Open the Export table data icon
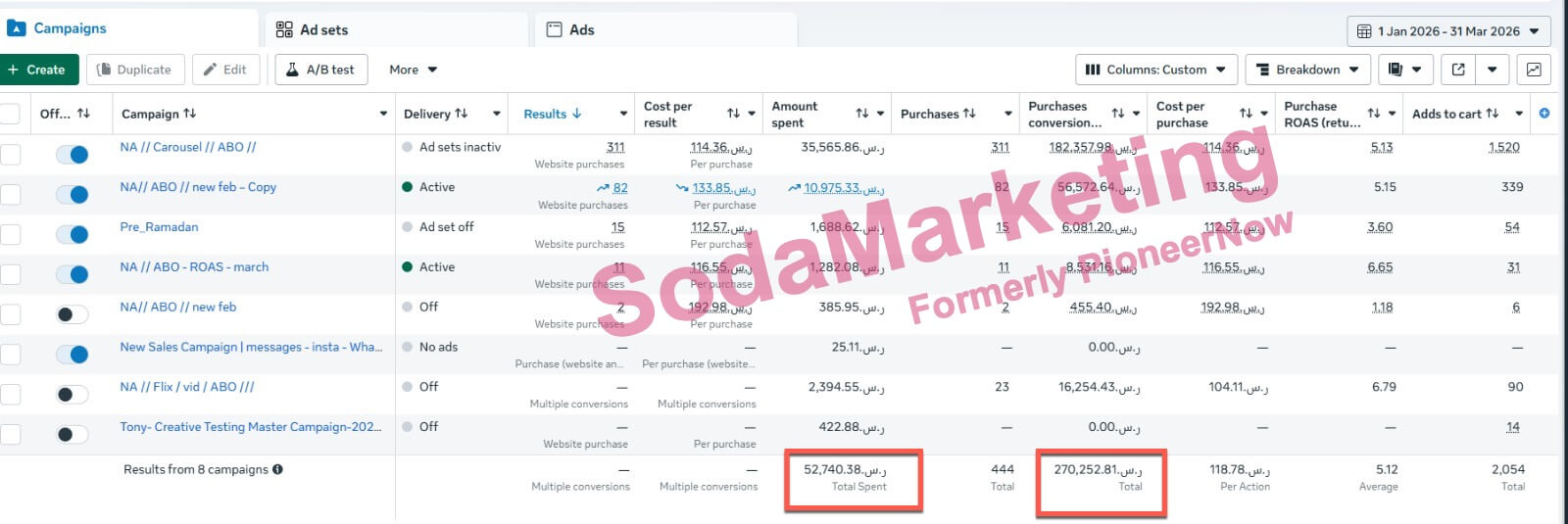The width and height of the screenshot is (1568, 524). pyautogui.click(x=1458, y=70)
